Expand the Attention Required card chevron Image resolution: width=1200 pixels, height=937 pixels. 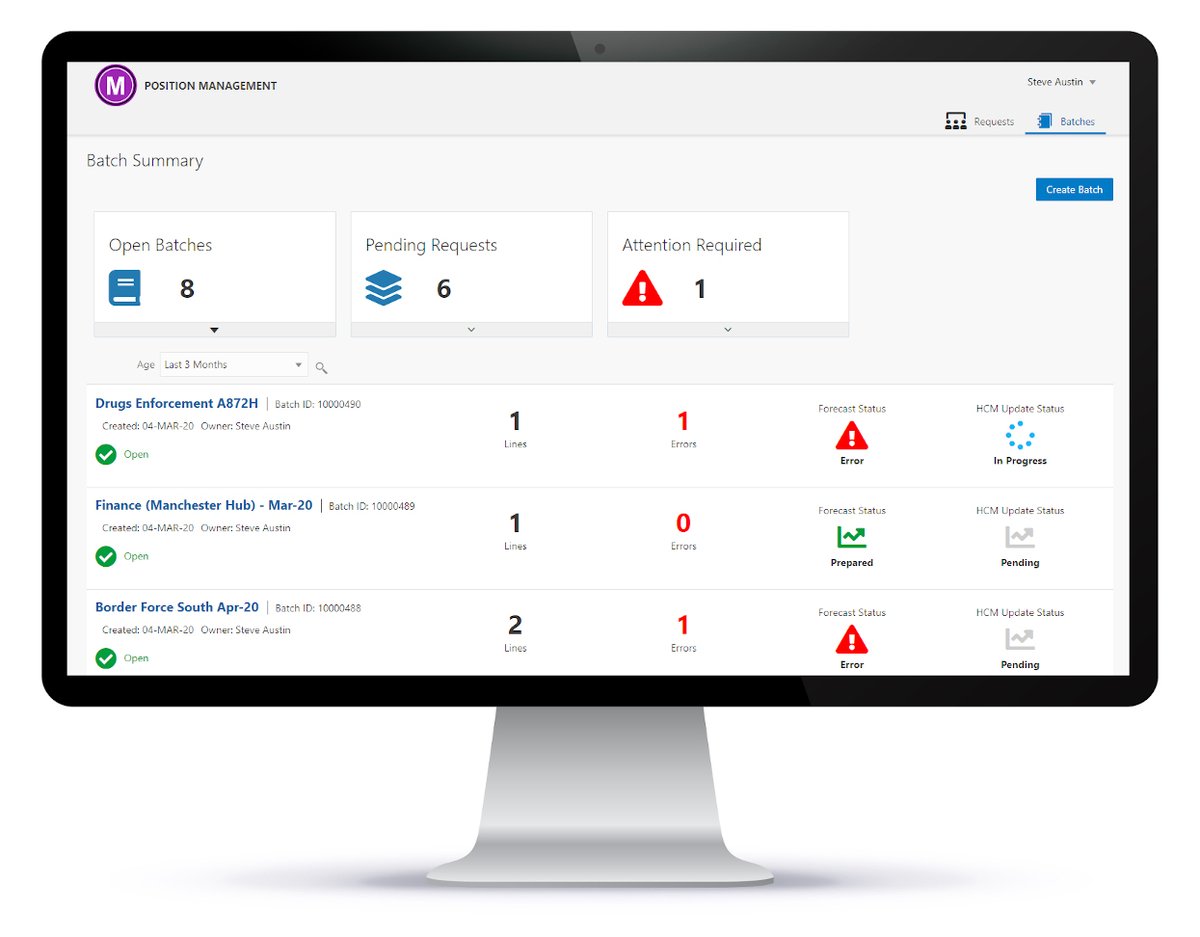click(x=728, y=330)
